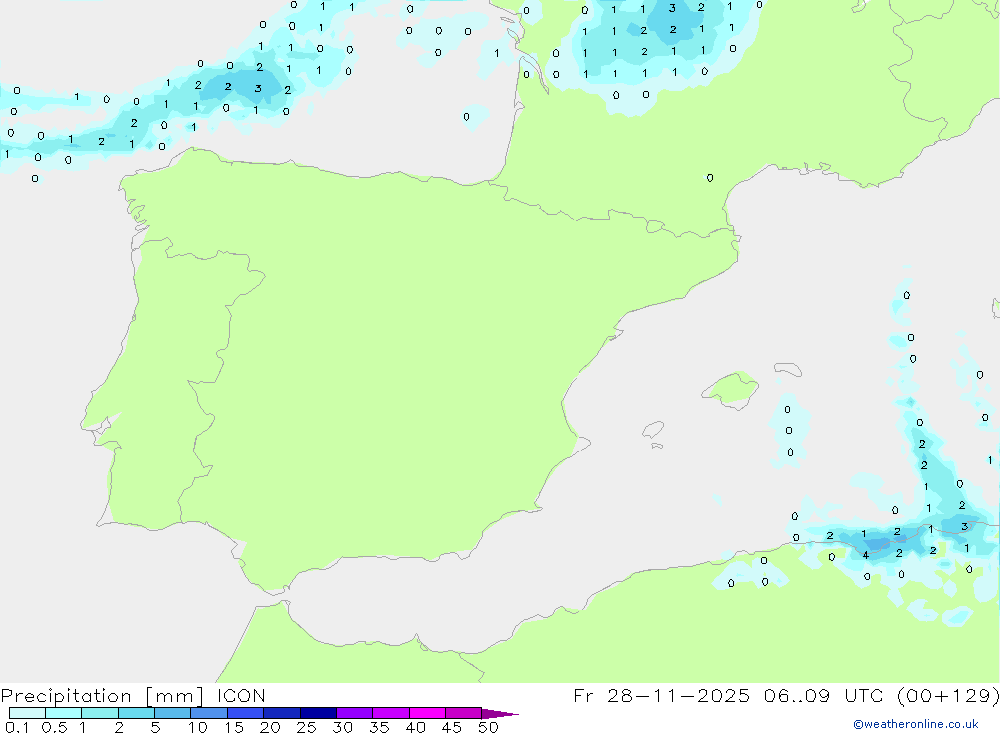1000x733 pixels.
Task: Click the 10–15 mm legend swatch
Action: pos(209,713)
